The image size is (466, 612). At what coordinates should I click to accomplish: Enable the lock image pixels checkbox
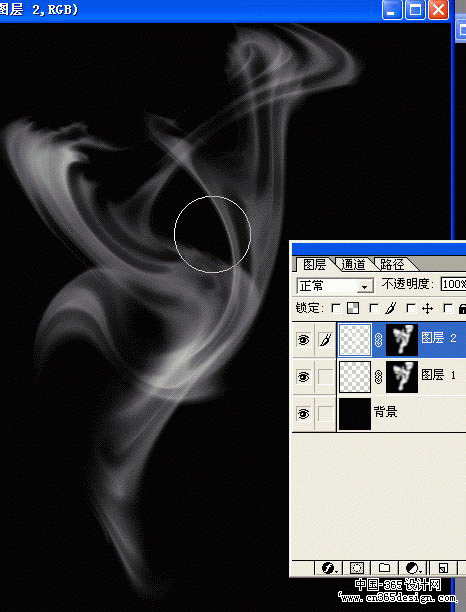(374, 309)
